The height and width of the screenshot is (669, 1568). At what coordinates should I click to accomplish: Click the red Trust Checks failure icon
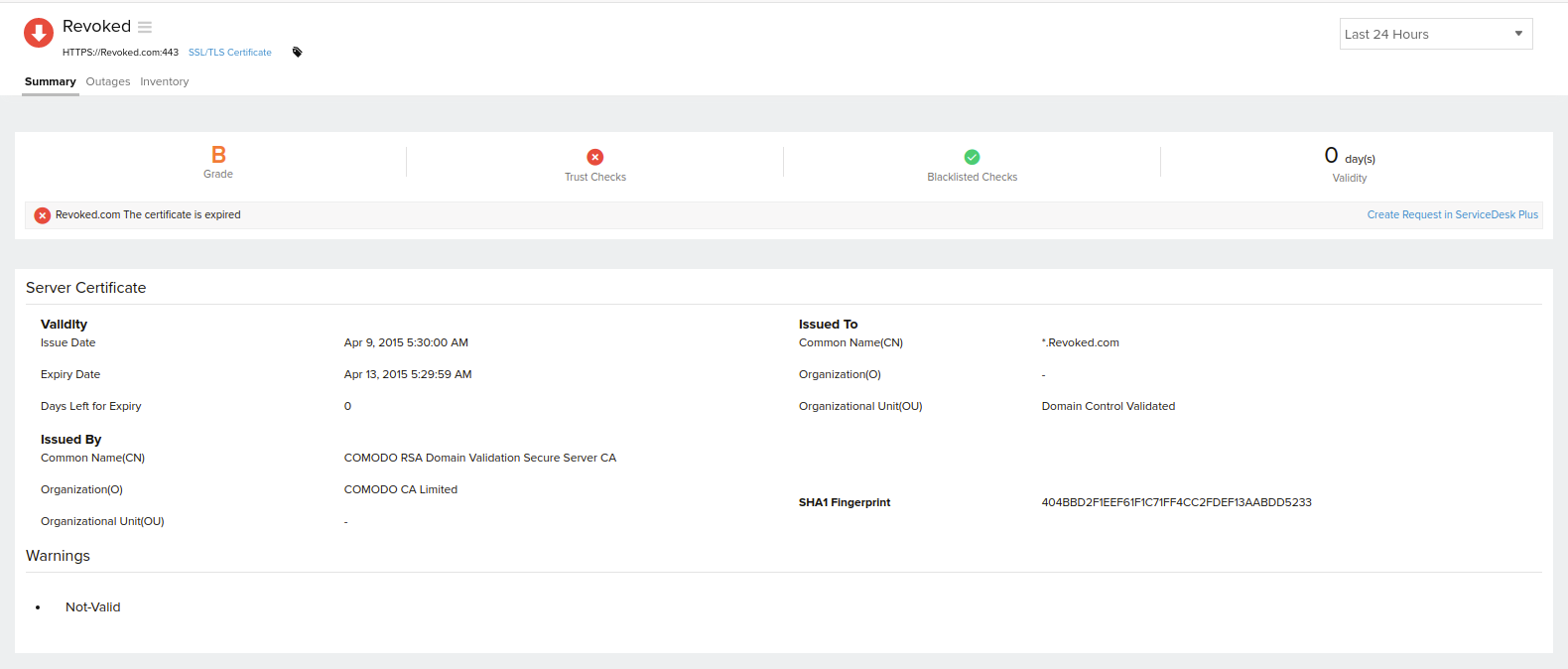[595, 157]
